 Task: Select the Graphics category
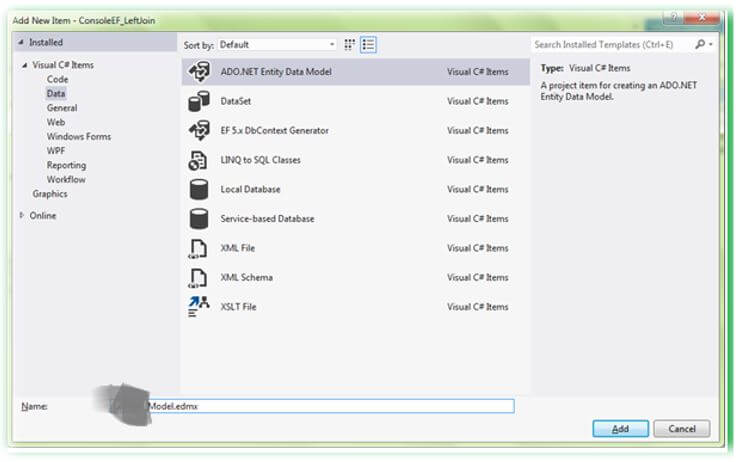(50, 194)
